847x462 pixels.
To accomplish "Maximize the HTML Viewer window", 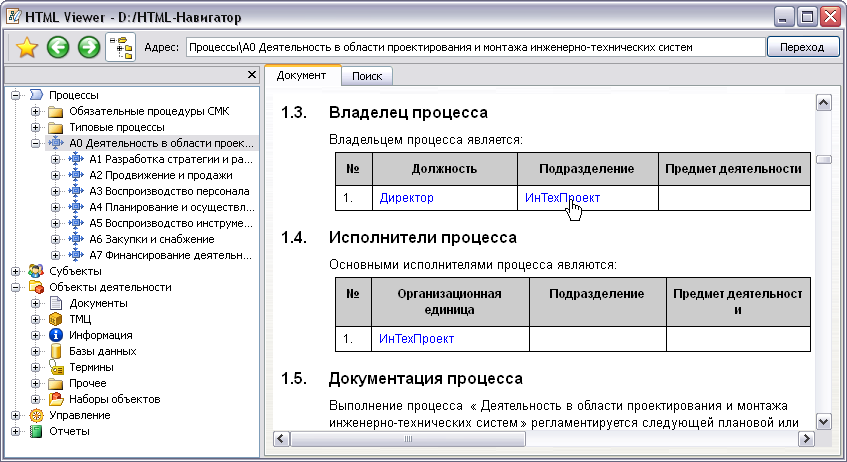I will [x=807, y=17].
